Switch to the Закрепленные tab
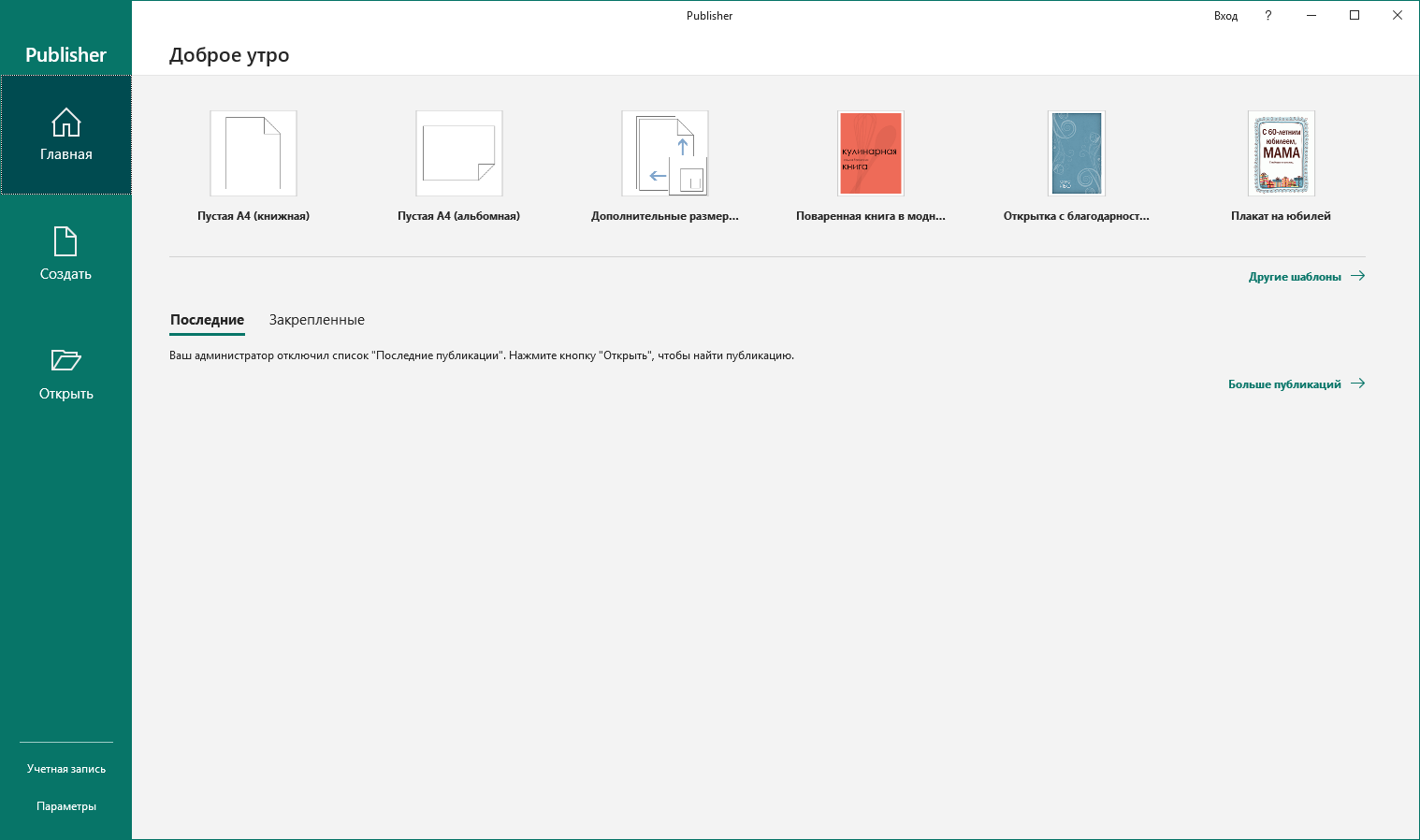Screen dimensions: 1420x840 [x=316, y=320]
